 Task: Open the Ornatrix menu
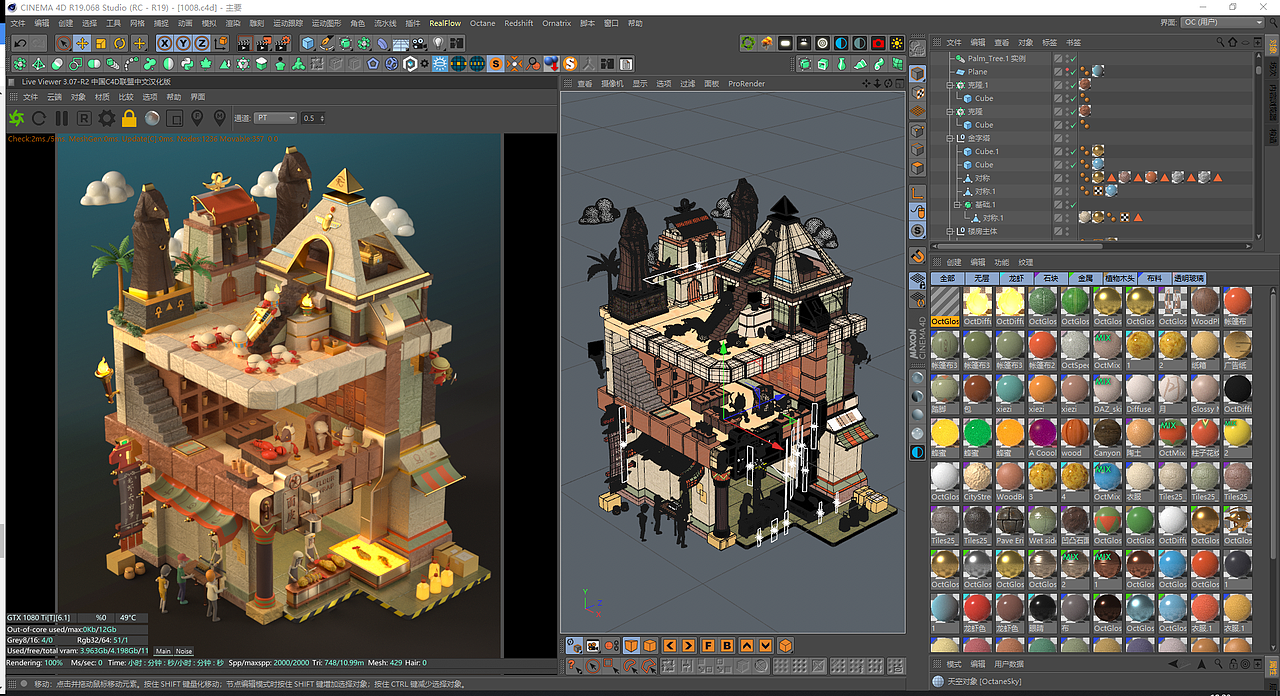click(557, 23)
